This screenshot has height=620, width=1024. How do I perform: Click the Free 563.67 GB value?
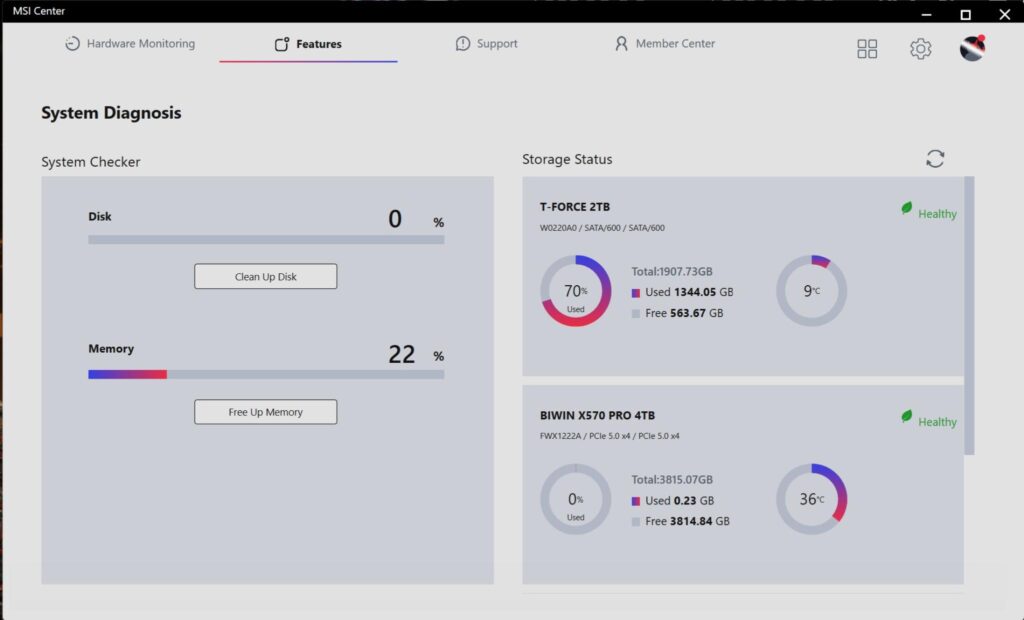[684, 313]
